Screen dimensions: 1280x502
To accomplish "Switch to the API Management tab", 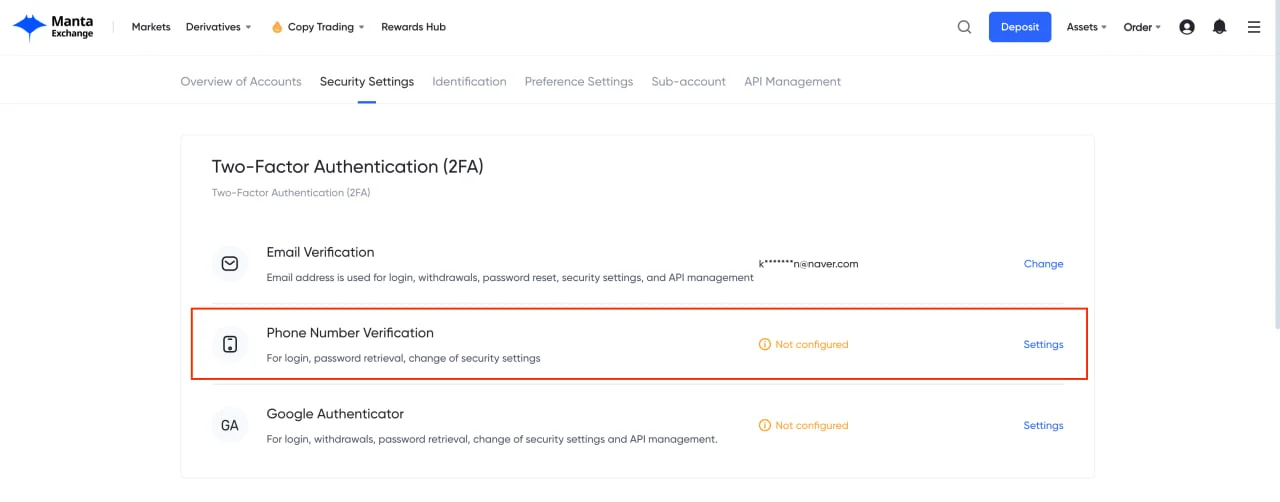I will [792, 82].
